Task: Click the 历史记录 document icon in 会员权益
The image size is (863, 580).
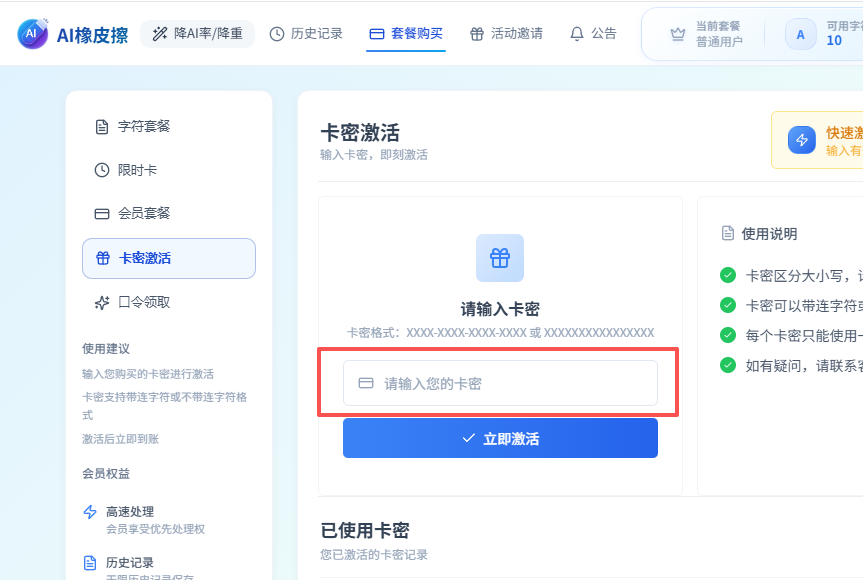Action: [x=90, y=562]
